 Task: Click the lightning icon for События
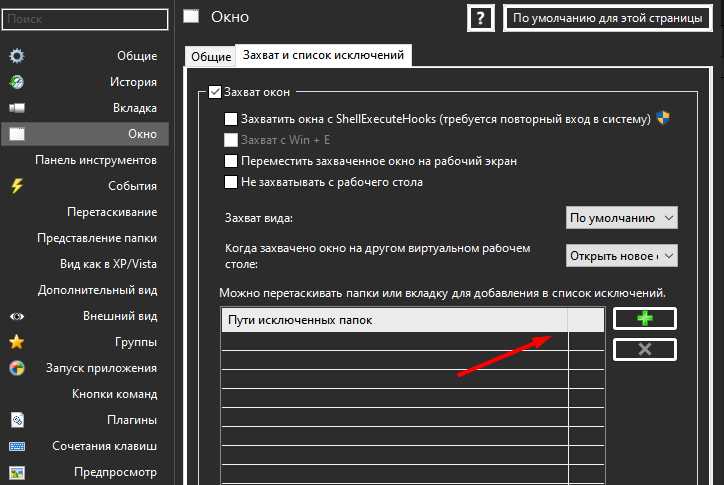[x=17, y=186]
